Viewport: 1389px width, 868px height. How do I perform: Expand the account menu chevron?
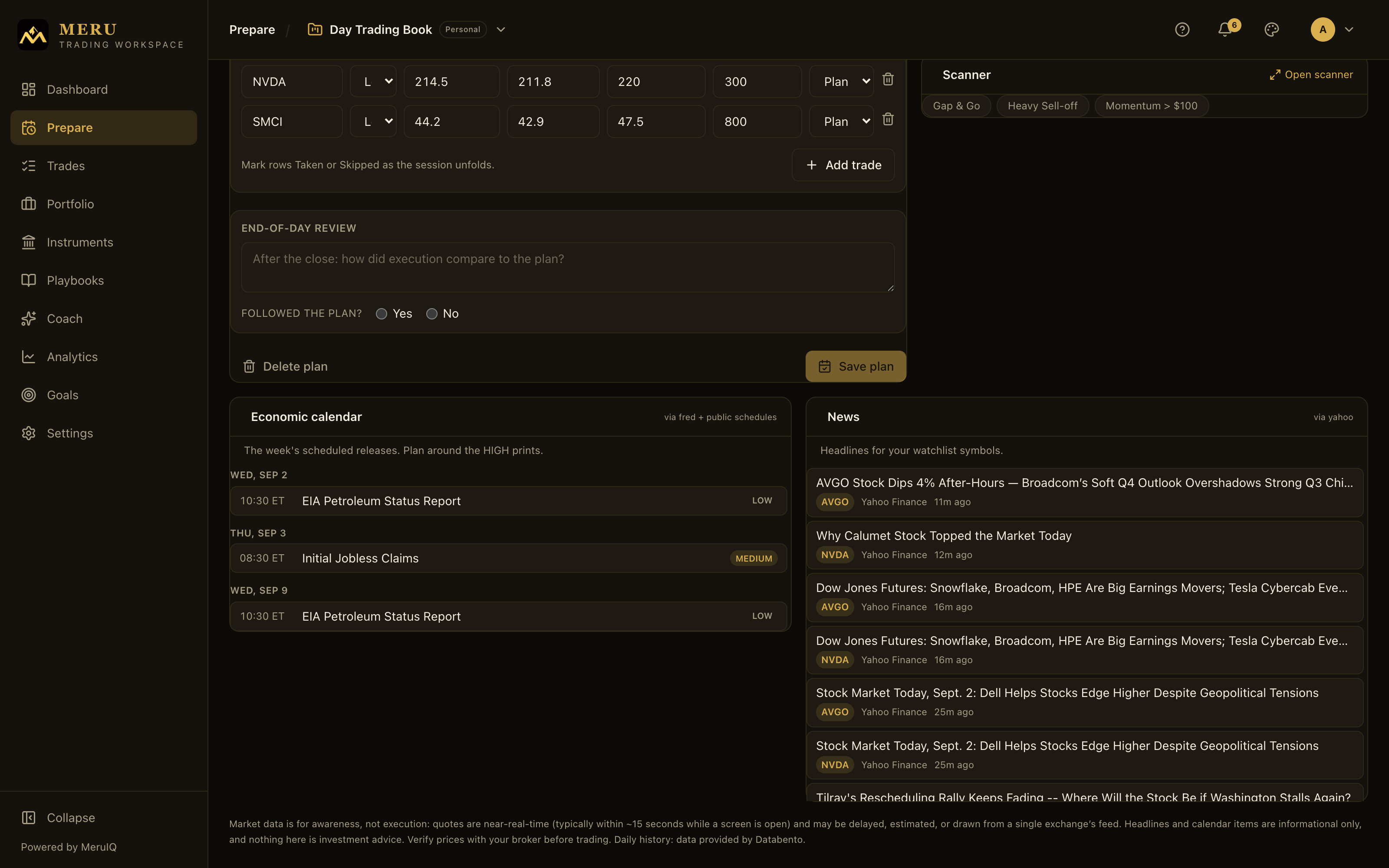(x=1349, y=29)
